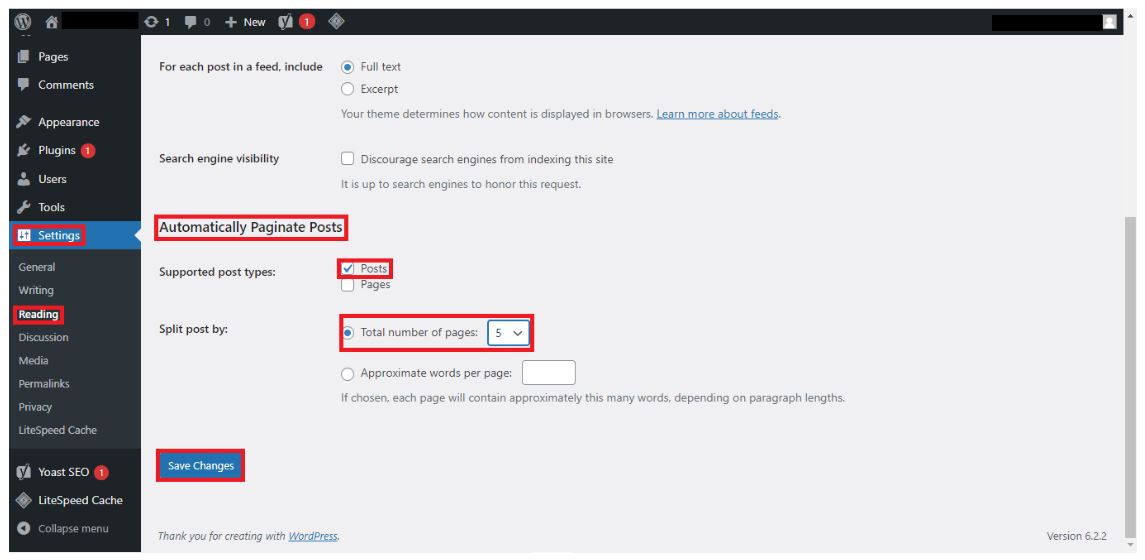The image size is (1145, 560).
Task: Click the Collapse menu arrow icon
Action: (23, 529)
